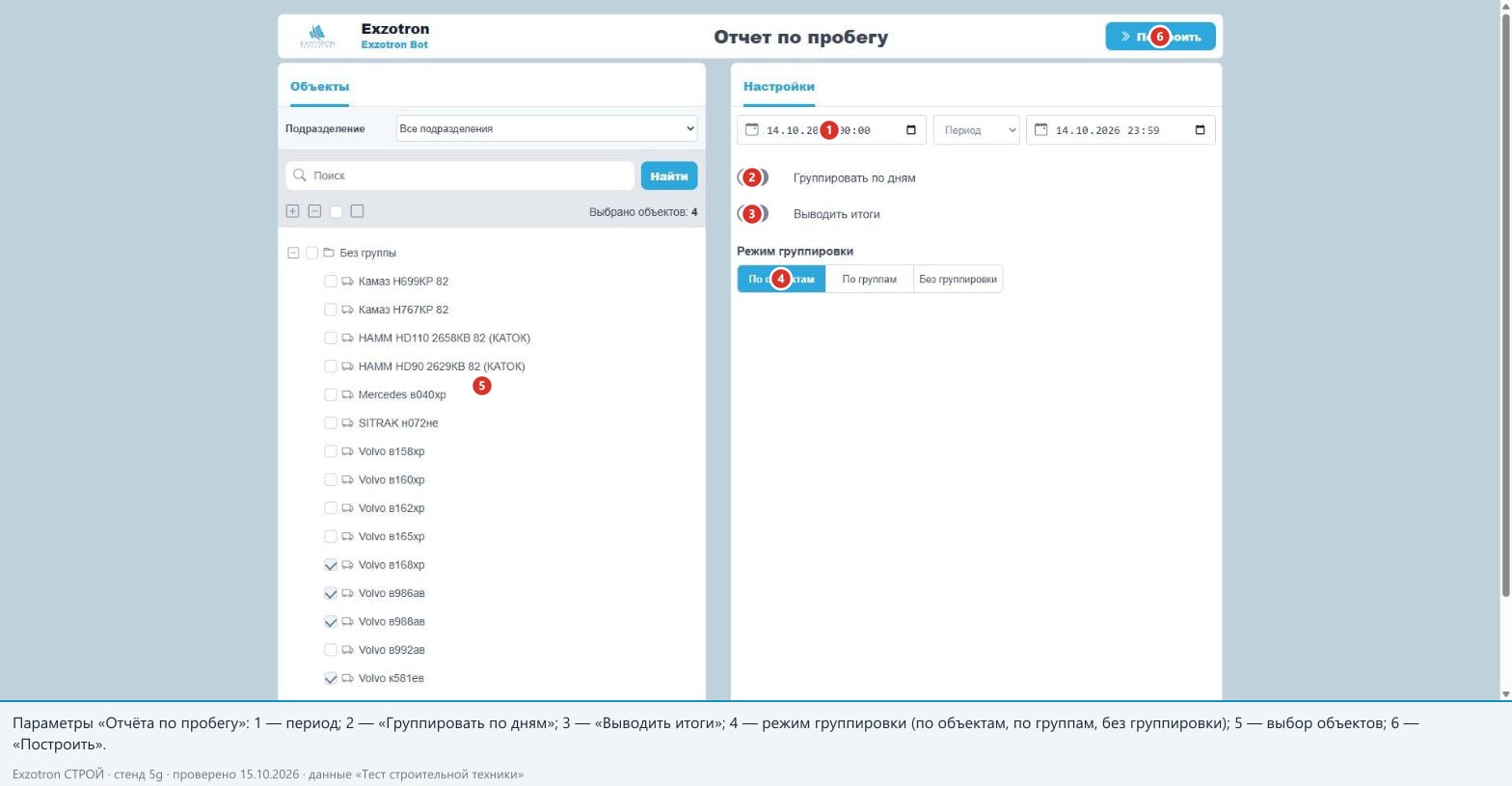Click the Найти button
Screen dimensions: 1512x786
669,176
